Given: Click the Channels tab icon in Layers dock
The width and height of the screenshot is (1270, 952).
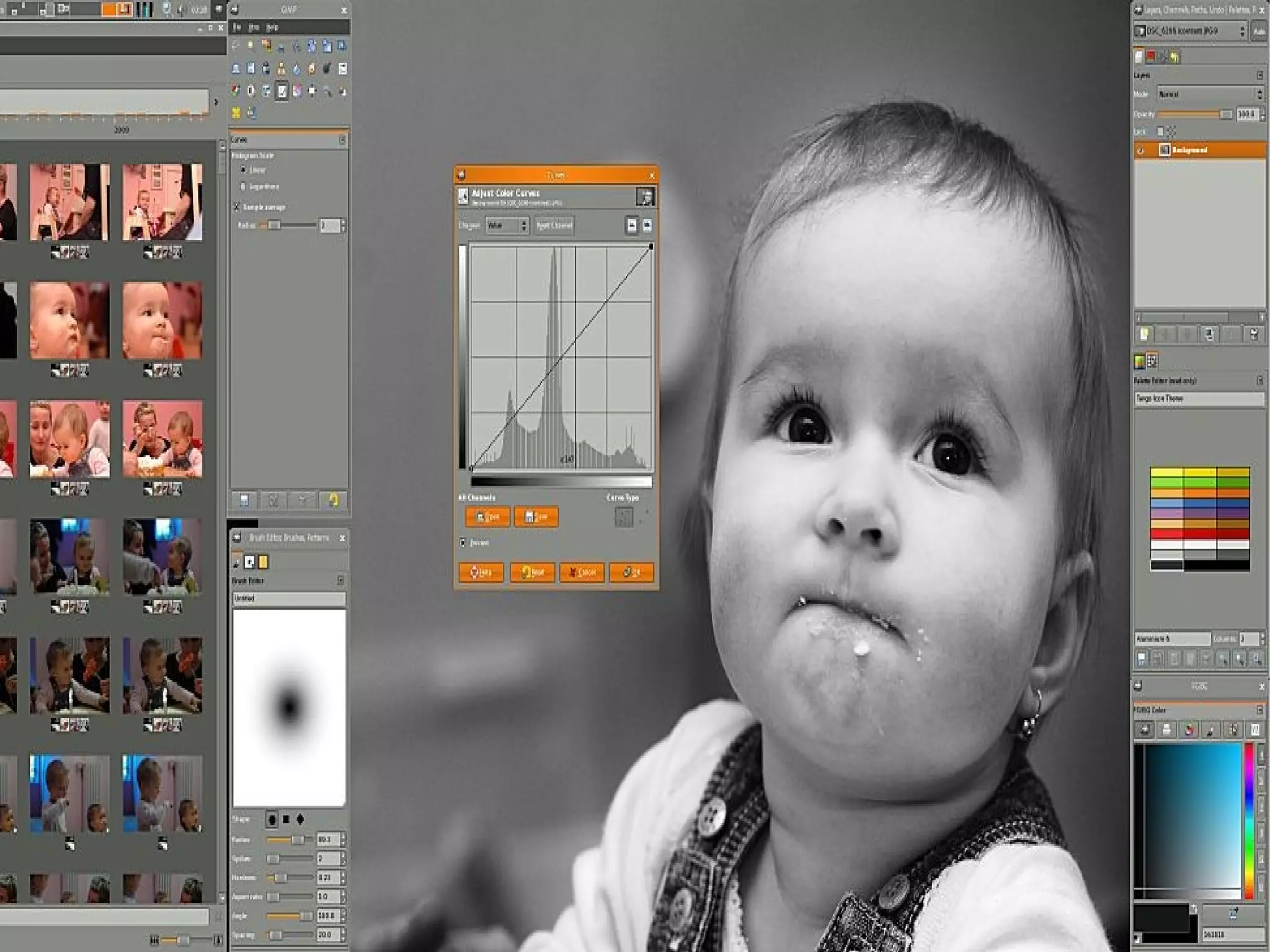Looking at the screenshot, I should pyautogui.click(x=1151, y=57).
